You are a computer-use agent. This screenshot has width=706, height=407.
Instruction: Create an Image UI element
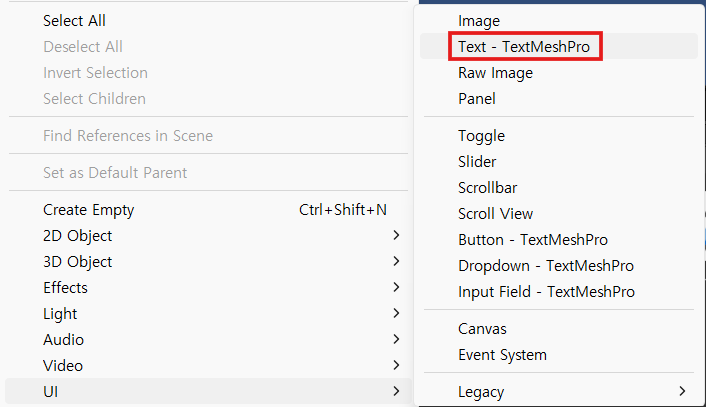(479, 21)
